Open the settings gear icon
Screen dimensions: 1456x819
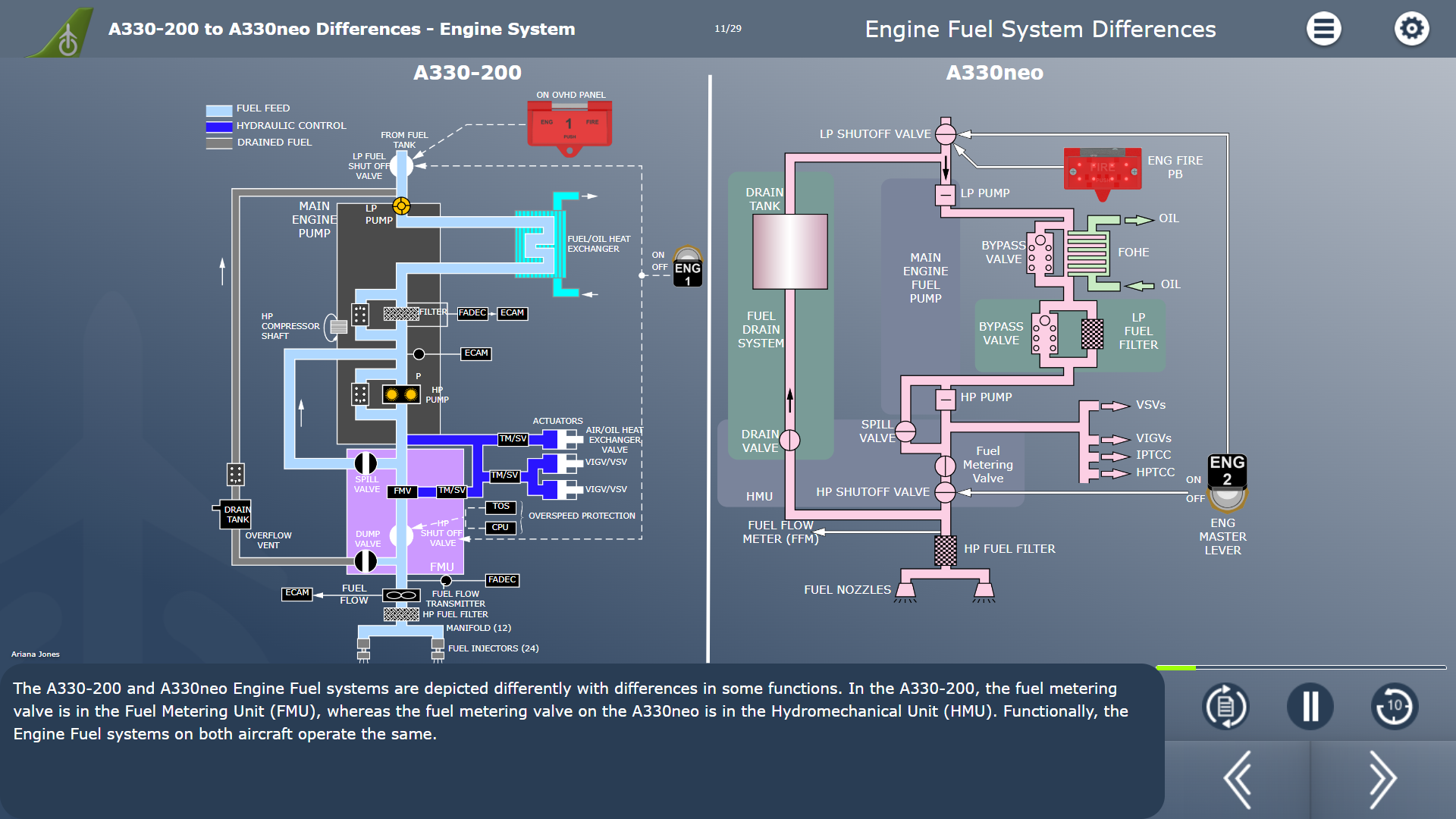1411,29
